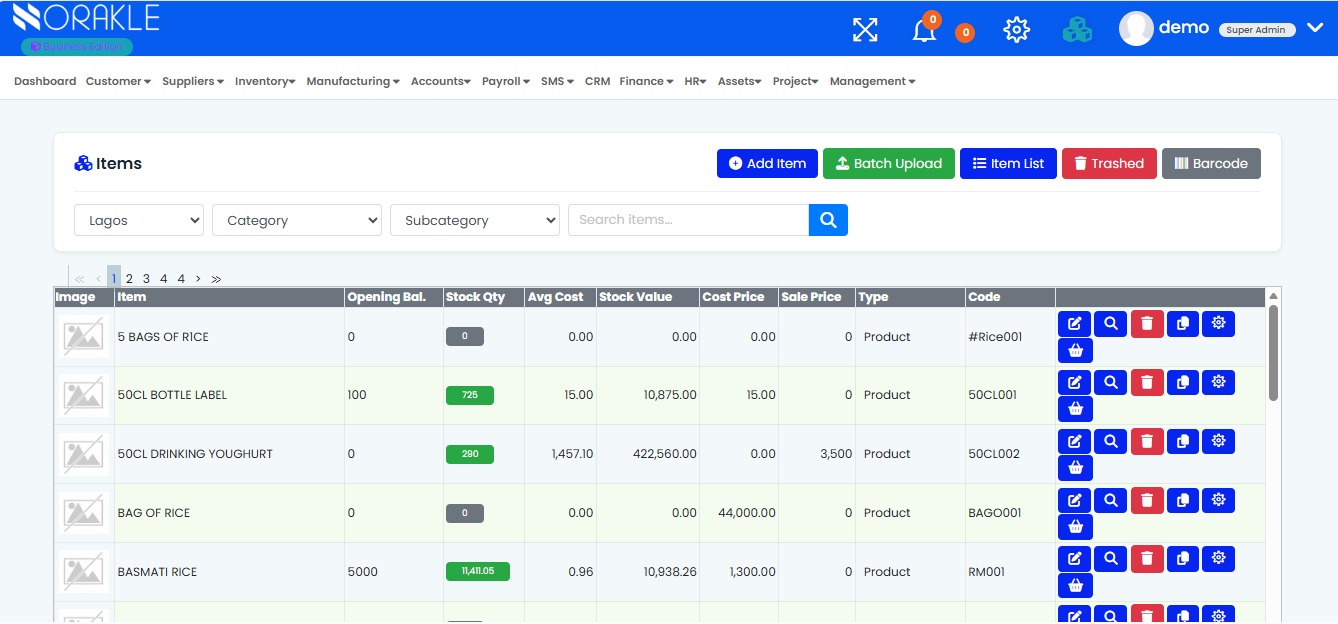Edit the 5 BAGS OF RICE item
Viewport: 1338px width, 624px height.
(x=1074, y=324)
